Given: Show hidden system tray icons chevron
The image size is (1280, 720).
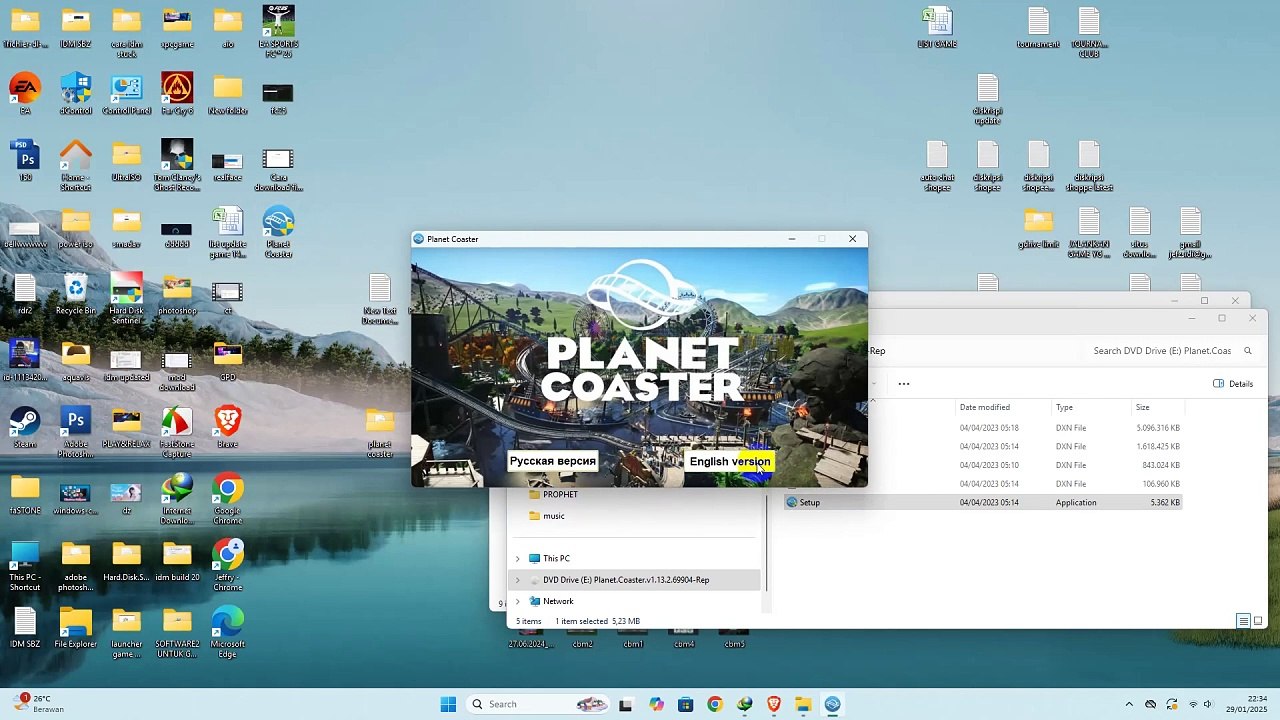Looking at the screenshot, I should (1129, 704).
